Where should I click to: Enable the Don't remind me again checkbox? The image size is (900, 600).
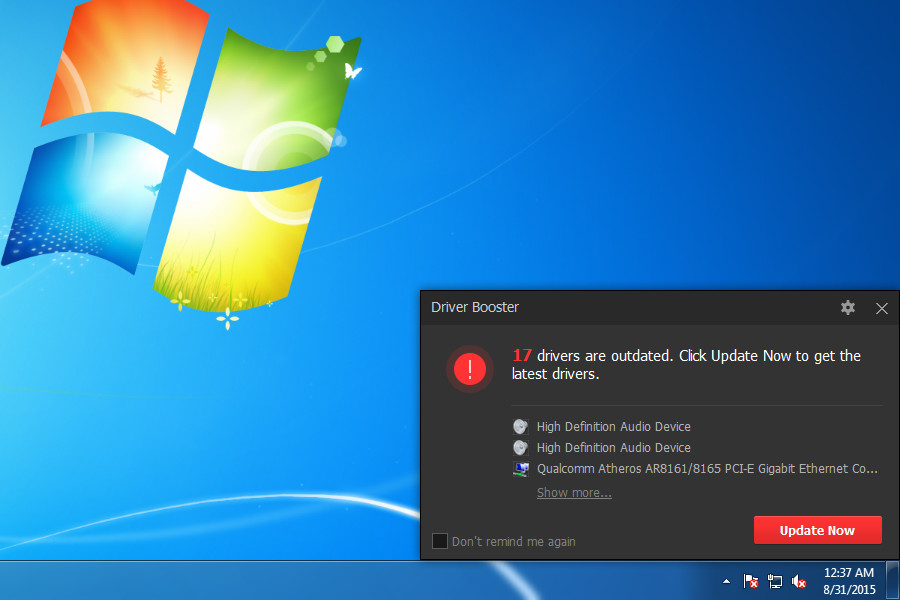click(x=439, y=540)
